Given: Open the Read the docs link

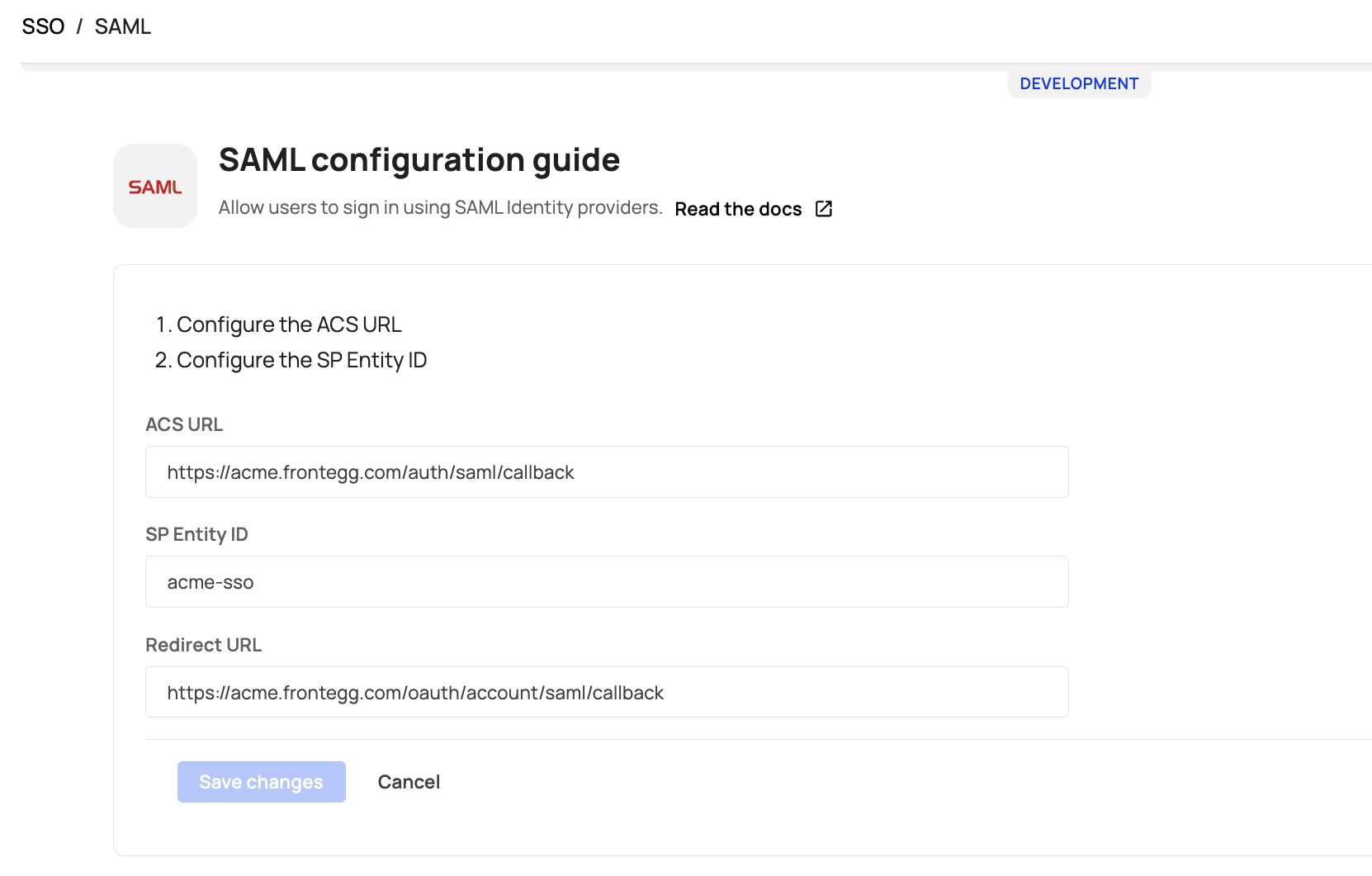Looking at the screenshot, I should tap(738, 210).
